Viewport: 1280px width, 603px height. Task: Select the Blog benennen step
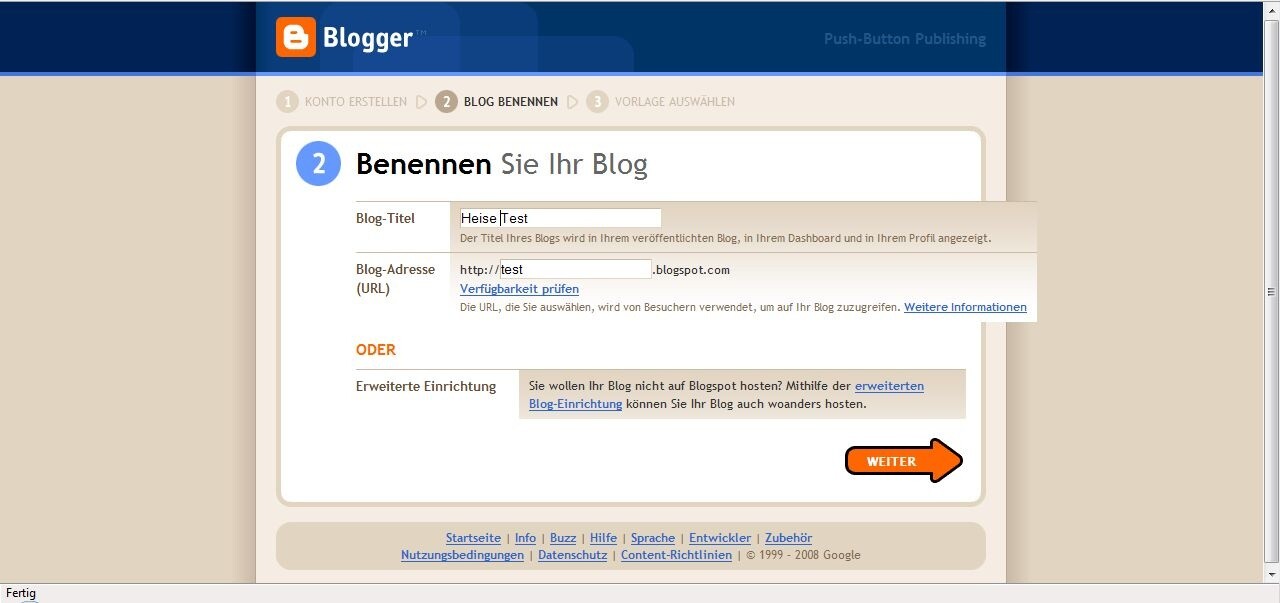510,101
